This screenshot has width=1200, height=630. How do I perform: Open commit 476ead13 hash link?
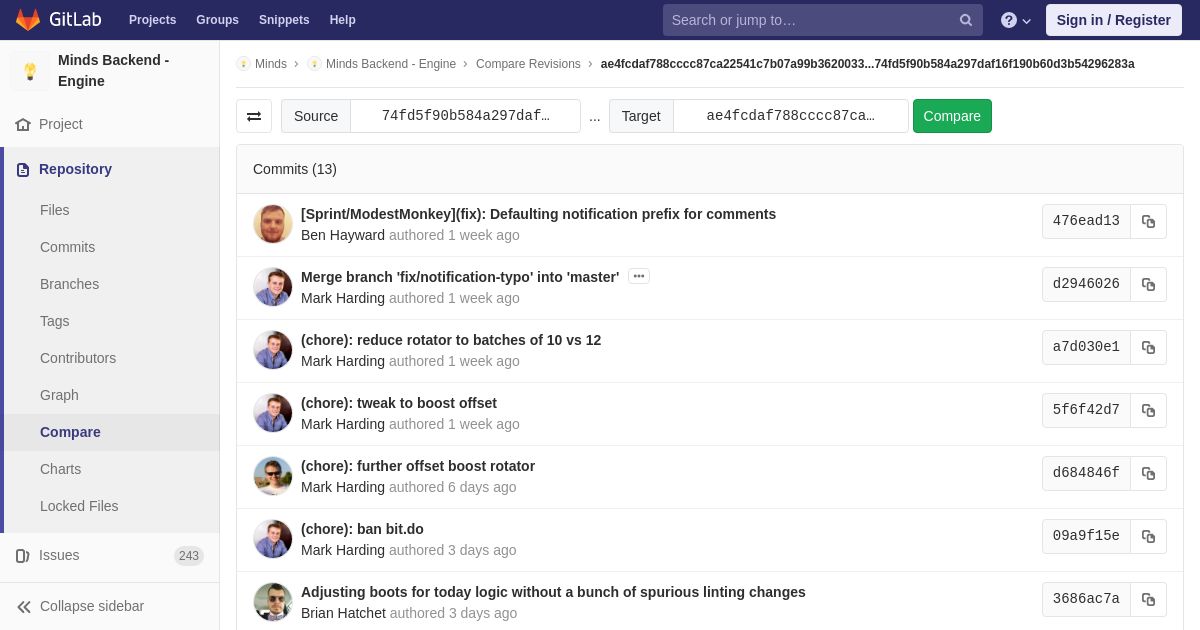point(1086,222)
